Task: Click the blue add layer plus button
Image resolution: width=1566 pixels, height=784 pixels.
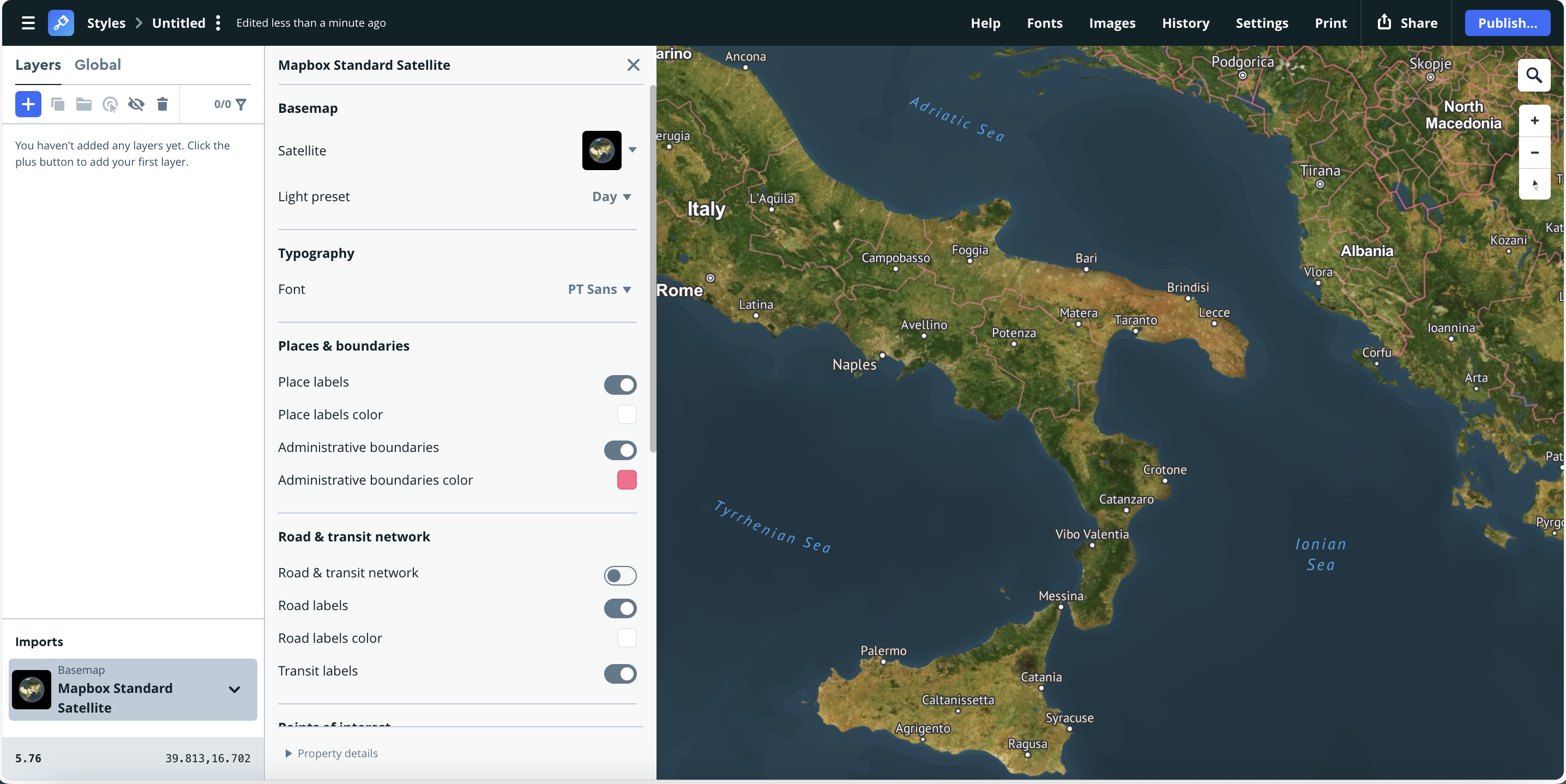Action: [x=28, y=104]
